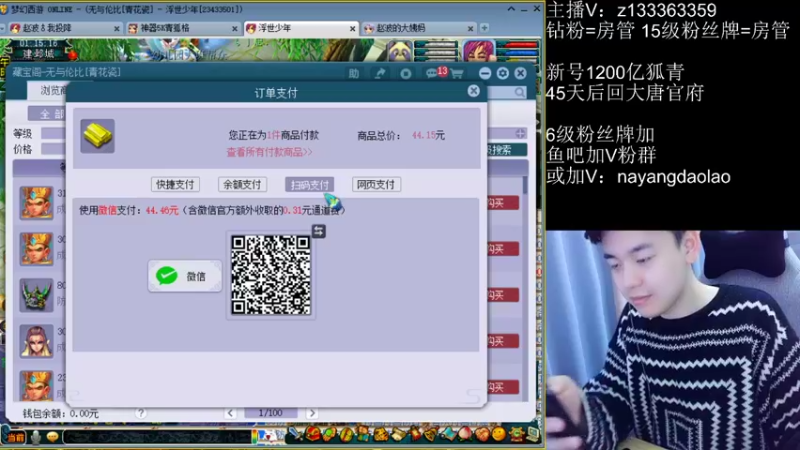Click the grey figure icon by 当前

coord(36,437)
